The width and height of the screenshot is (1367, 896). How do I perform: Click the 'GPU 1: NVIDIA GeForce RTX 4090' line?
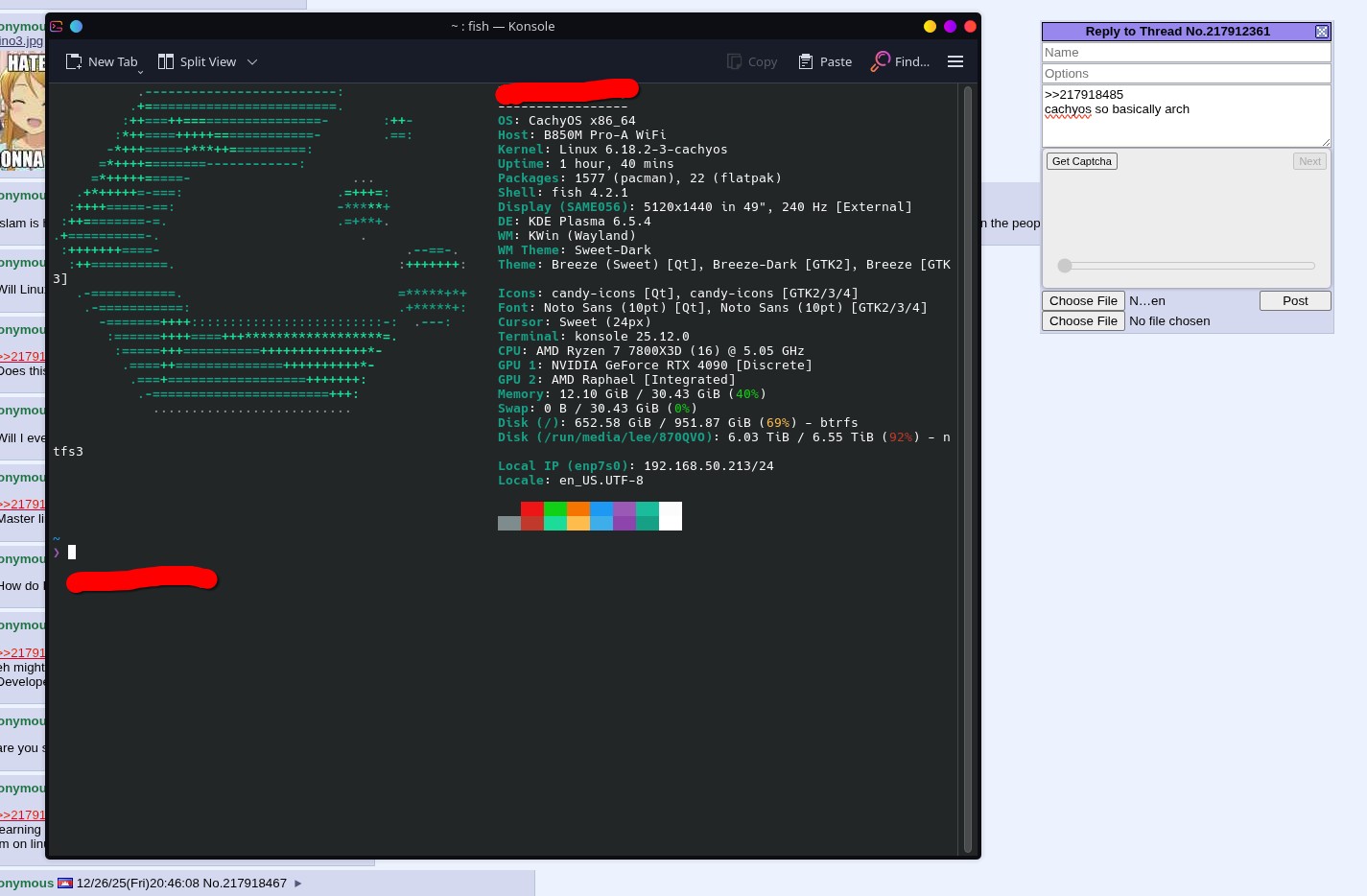tap(655, 365)
